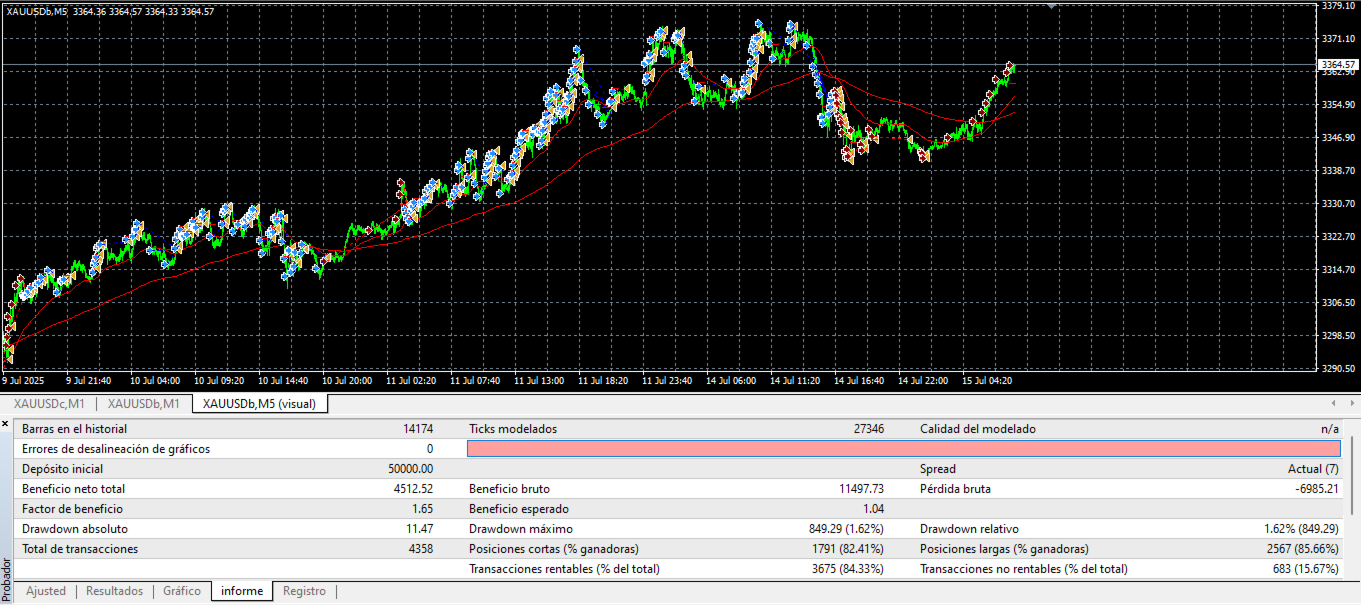Switch to the XAUUSDb,M1 chart tab
Screen dimensions: 1361x605
pos(144,403)
